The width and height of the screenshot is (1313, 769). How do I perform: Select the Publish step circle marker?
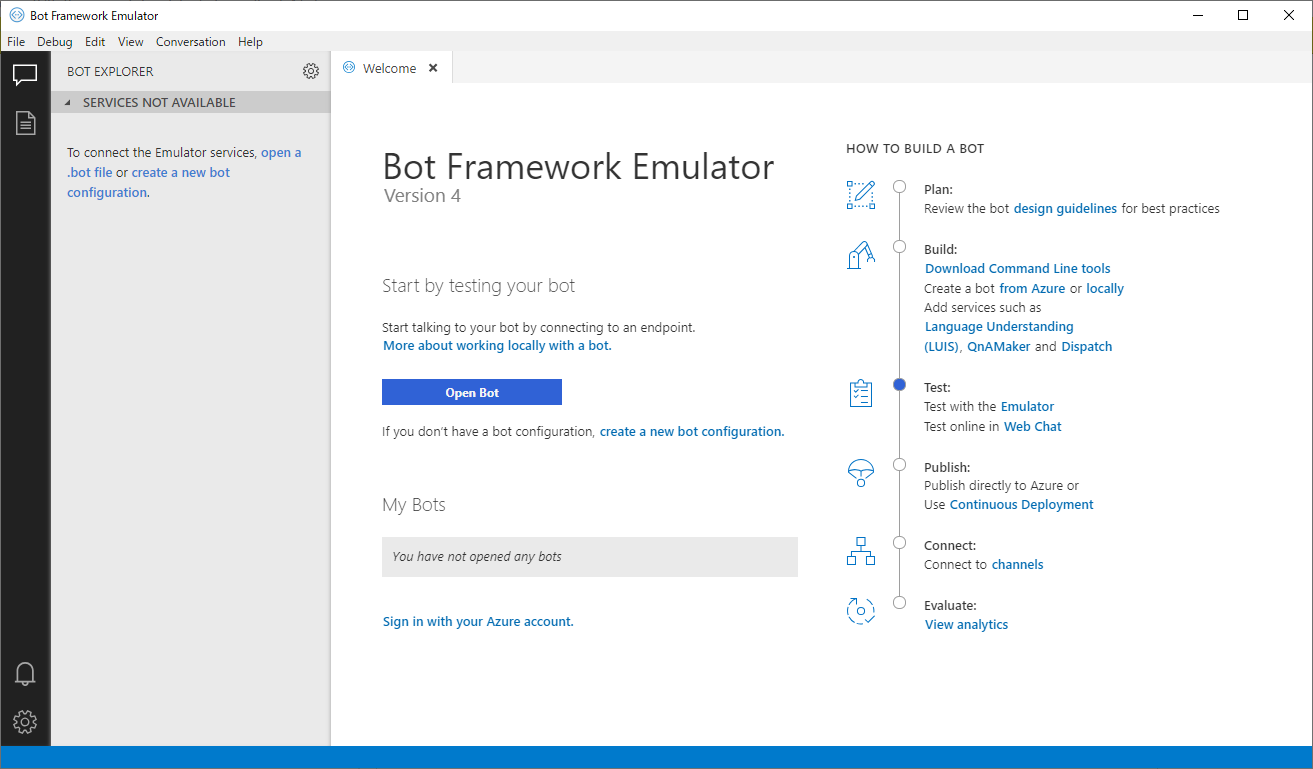pos(900,464)
